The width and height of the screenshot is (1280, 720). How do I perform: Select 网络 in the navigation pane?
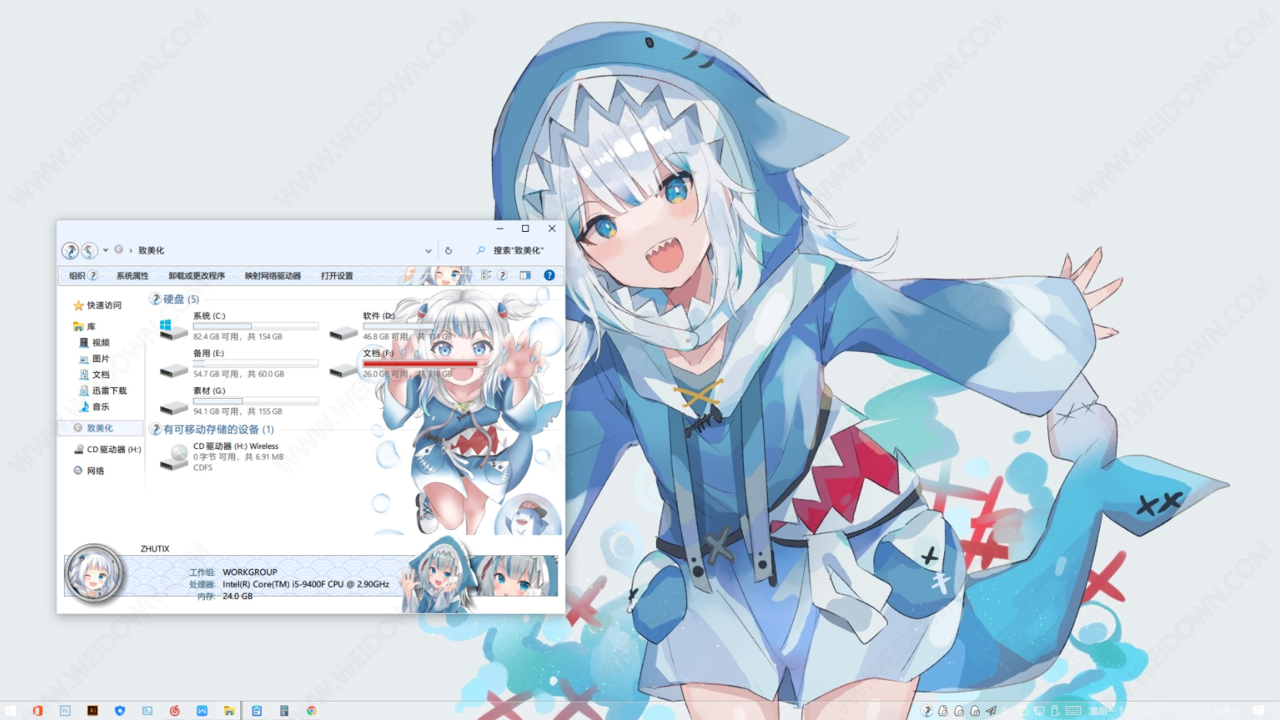[x=88, y=471]
